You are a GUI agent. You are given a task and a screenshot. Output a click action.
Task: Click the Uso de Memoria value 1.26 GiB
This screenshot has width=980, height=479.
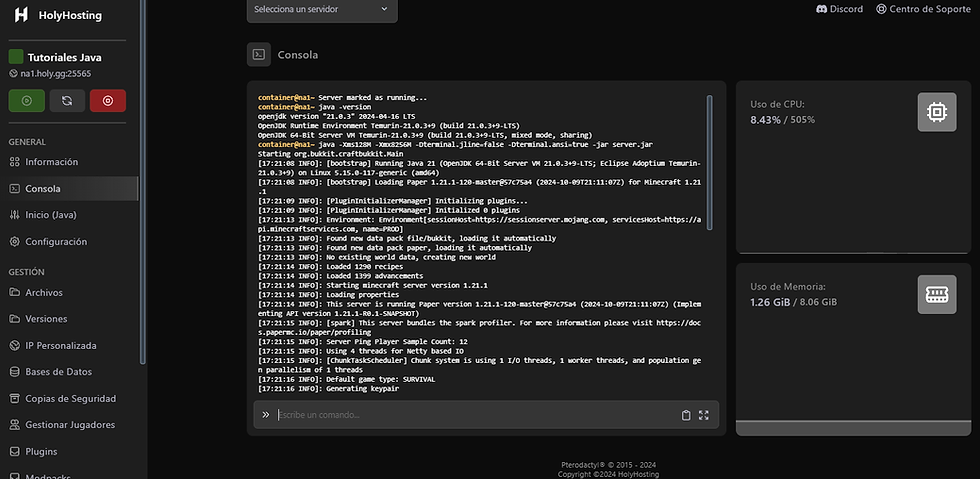tap(770, 302)
